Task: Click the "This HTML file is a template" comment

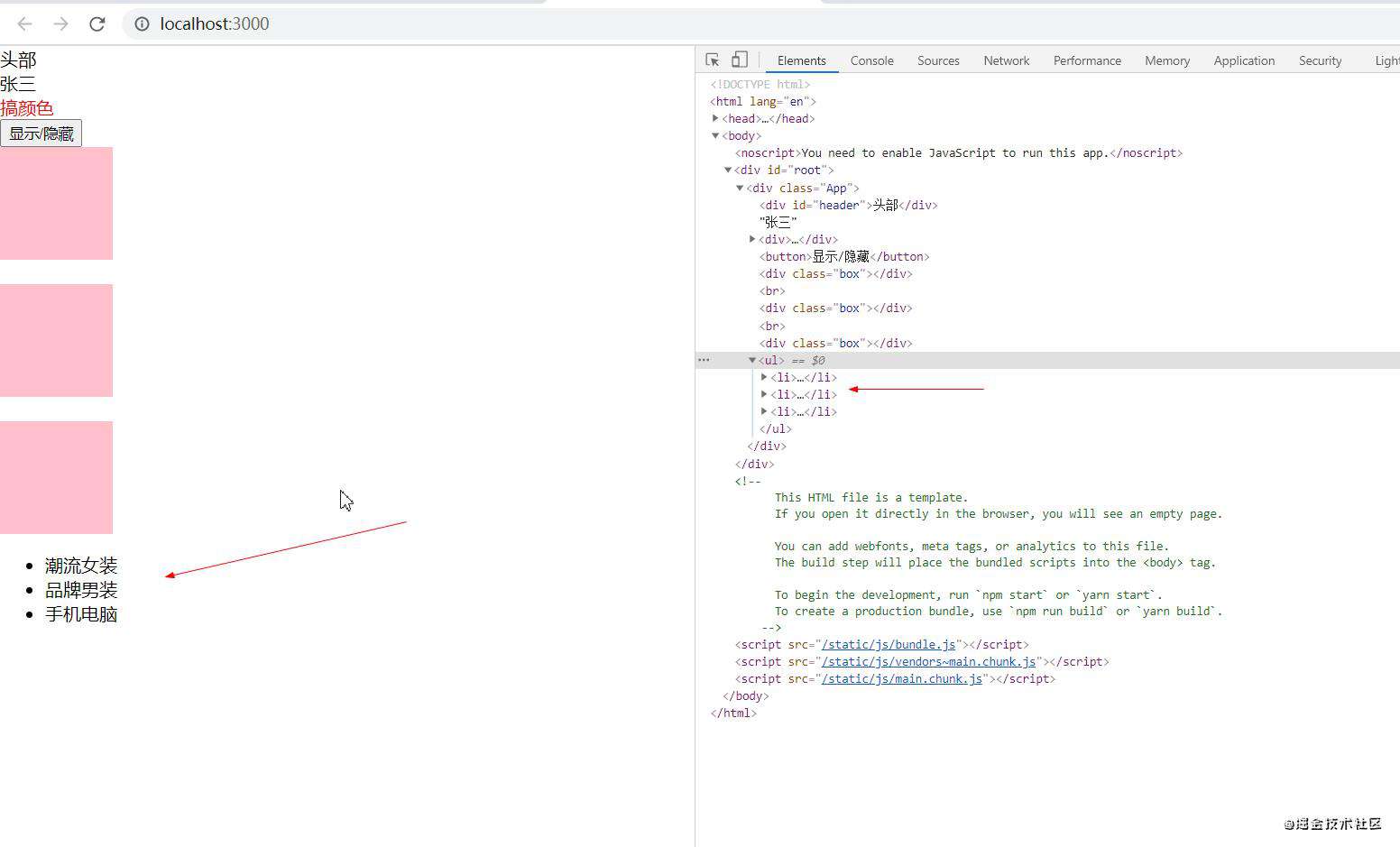Action: (871, 497)
